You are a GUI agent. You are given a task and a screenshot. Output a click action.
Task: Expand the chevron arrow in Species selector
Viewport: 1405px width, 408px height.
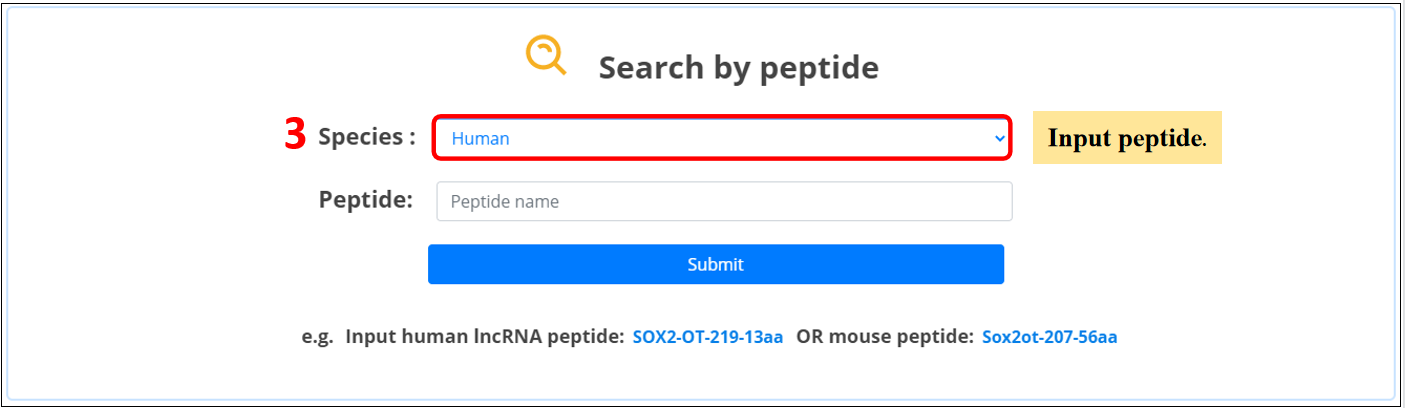tap(999, 139)
